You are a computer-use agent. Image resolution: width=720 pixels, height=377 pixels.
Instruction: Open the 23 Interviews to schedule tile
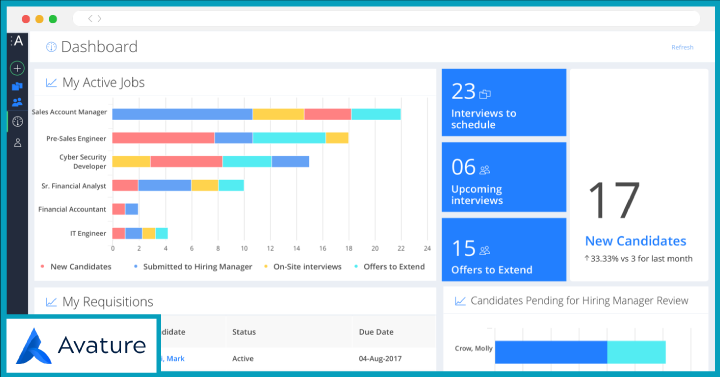504,102
